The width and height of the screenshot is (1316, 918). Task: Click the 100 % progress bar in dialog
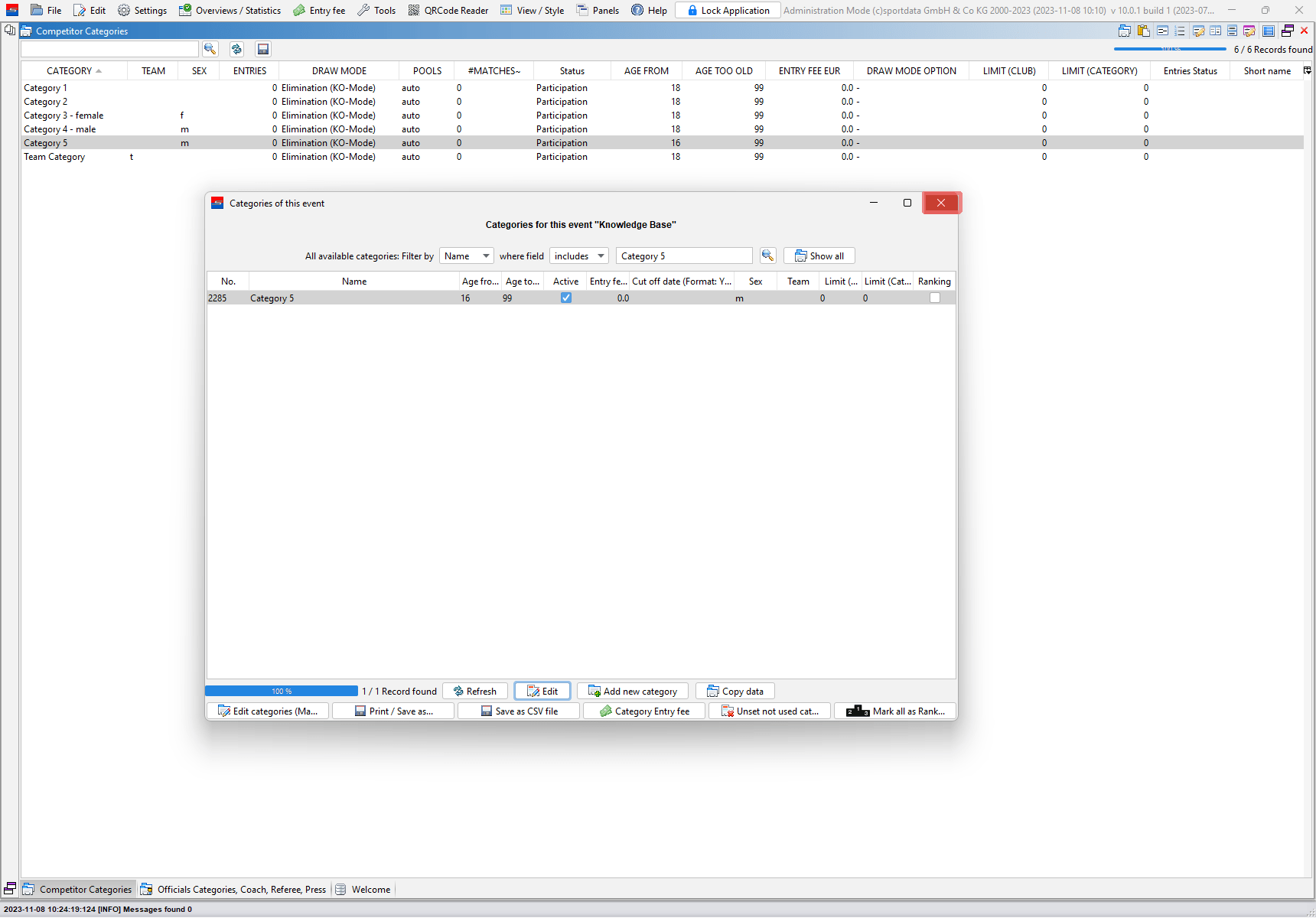click(x=282, y=692)
